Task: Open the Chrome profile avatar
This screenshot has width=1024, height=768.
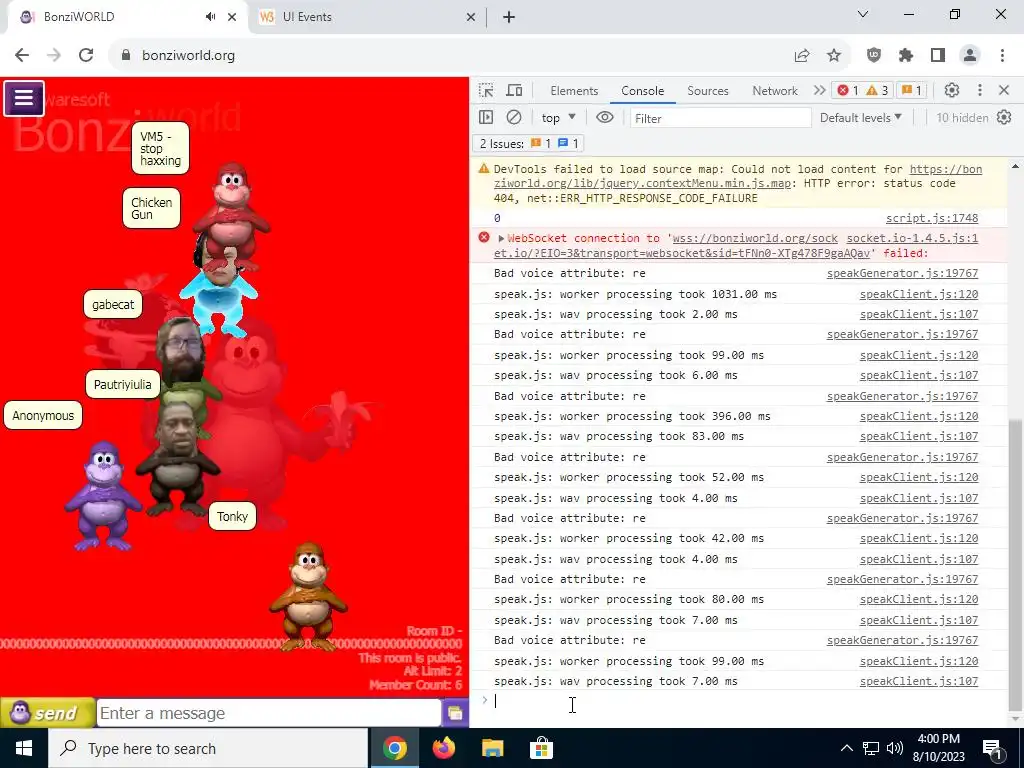Action: tap(970, 55)
